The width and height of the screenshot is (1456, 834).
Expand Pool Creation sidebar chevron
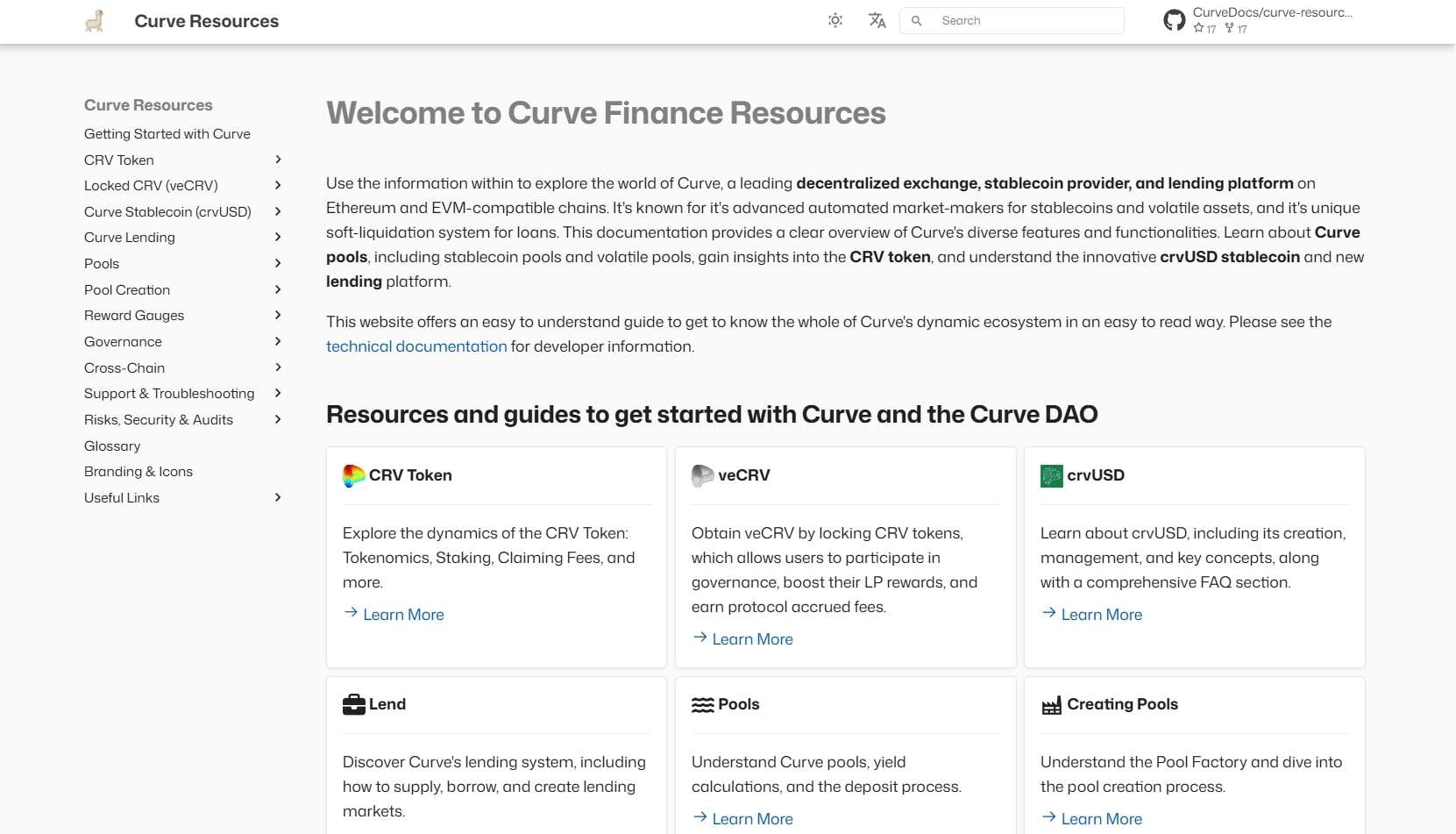click(x=278, y=289)
